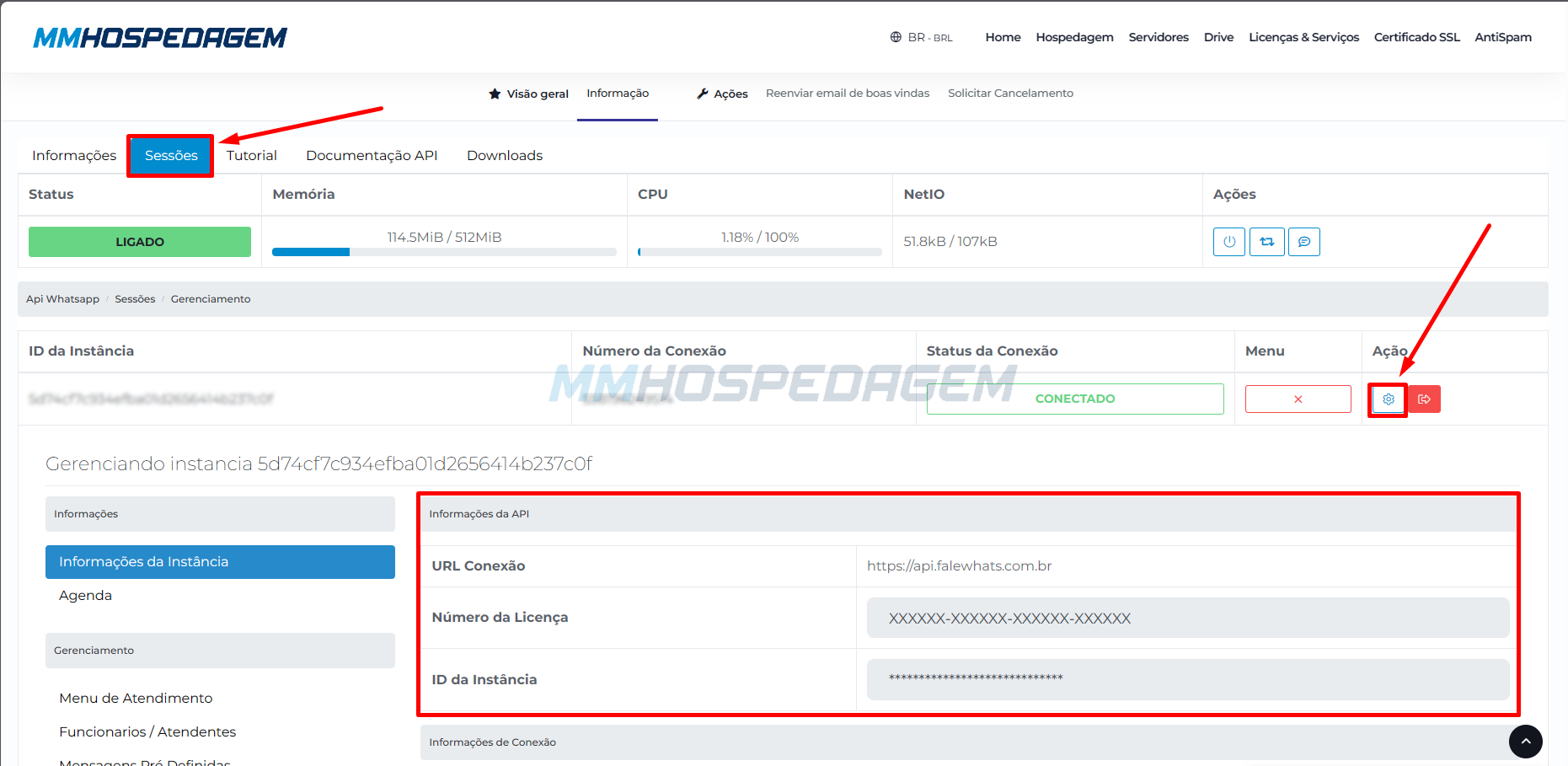Click the https://api.falewhats.com.br URL text
The height and width of the screenshot is (766, 1568).
[959, 566]
